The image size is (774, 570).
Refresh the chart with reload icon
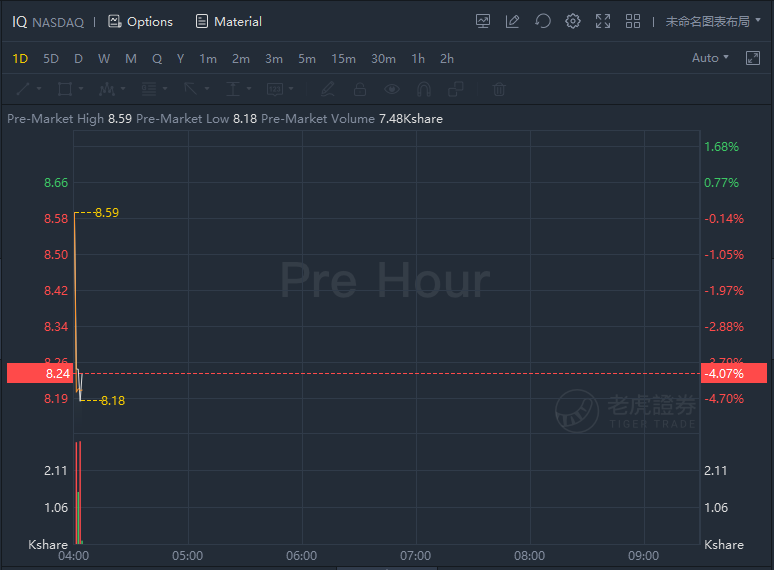click(542, 21)
